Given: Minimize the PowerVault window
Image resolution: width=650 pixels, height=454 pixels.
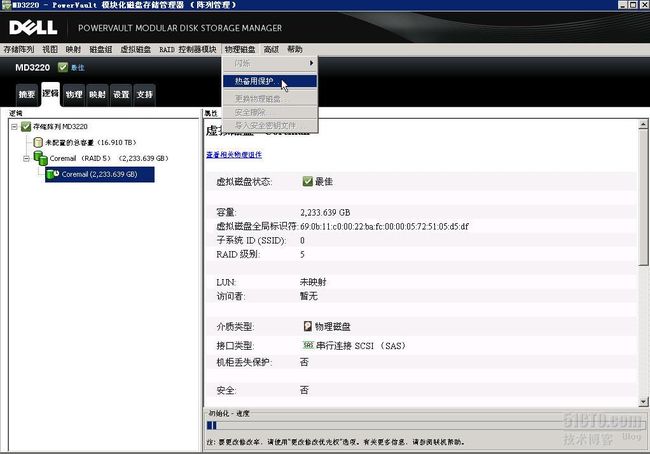Looking at the screenshot, I should click(x=622, y=5).
